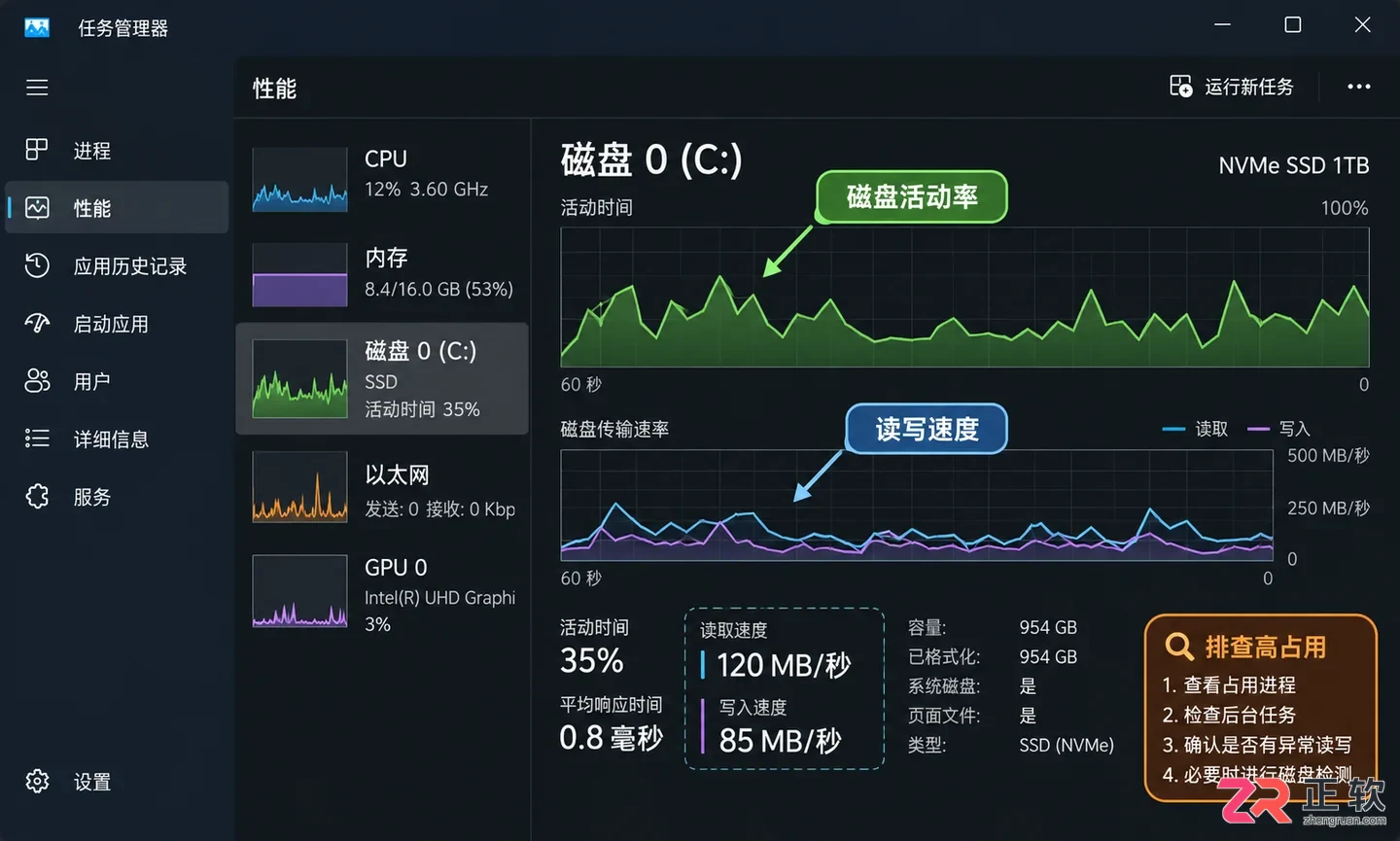Select the CPU performance thumbnail graph
This screenshot has width=1400, height=841.
coord(299,180)
